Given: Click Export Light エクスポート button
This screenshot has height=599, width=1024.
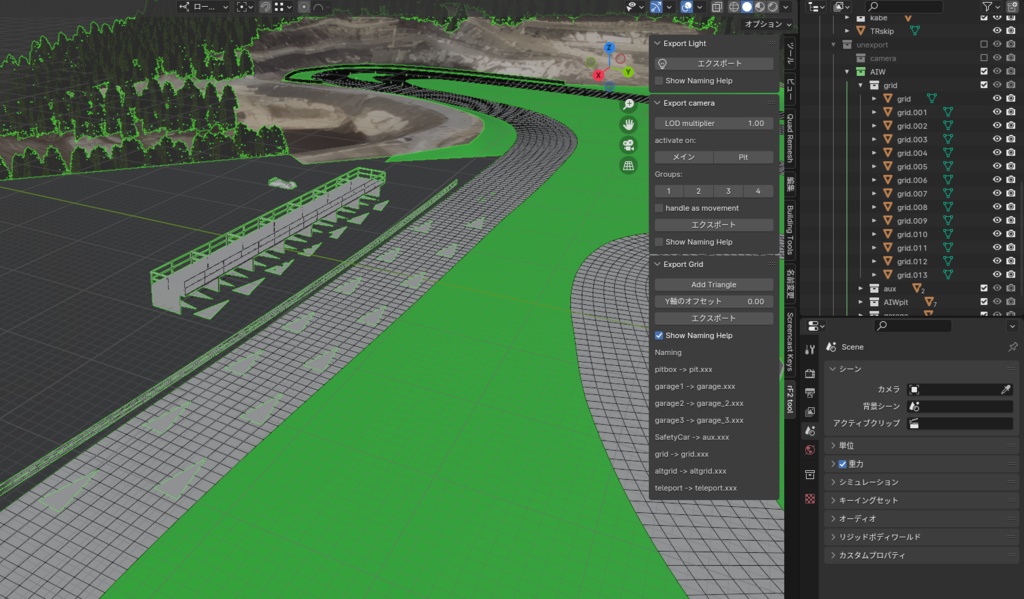Looking at the screenshot, I should pos(714,63).
